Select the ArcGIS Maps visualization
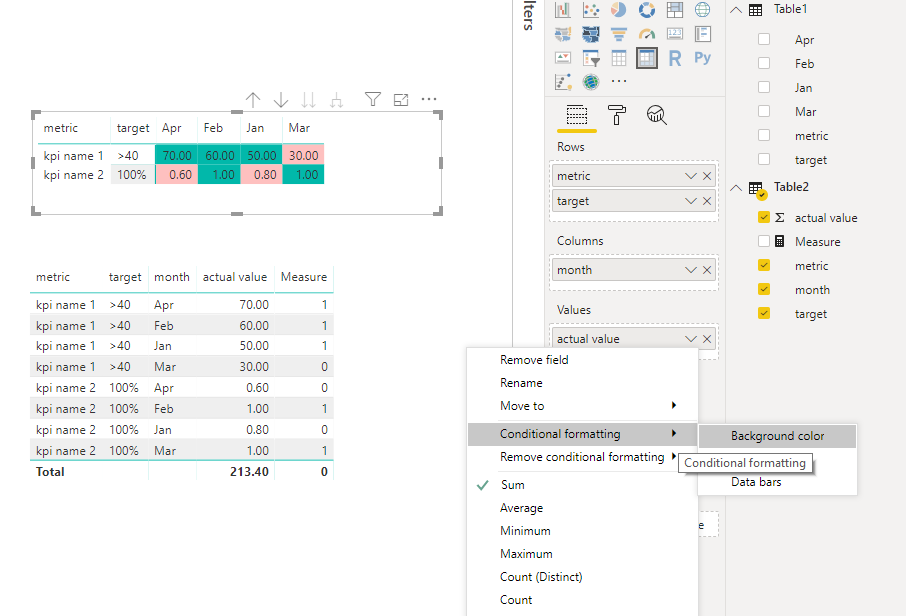915x616 pixels. pyautogui.click(x=591, y=82)
